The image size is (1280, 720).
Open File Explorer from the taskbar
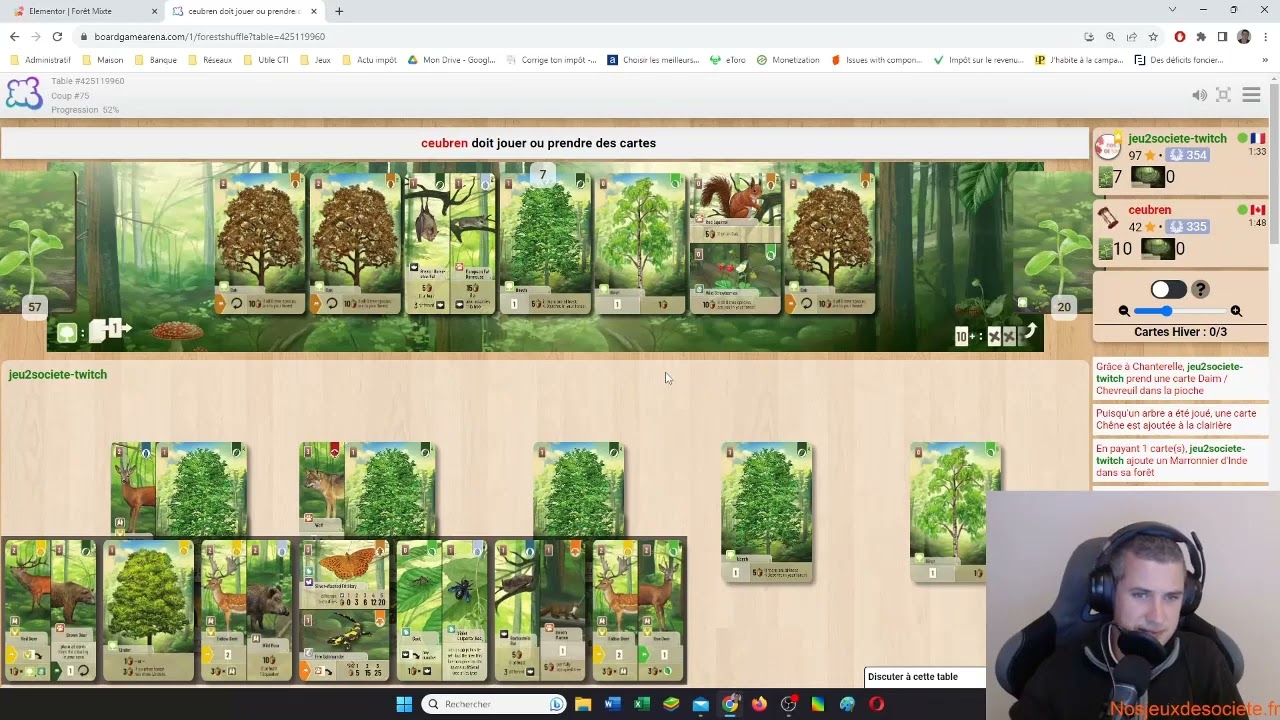pos(583,704)
